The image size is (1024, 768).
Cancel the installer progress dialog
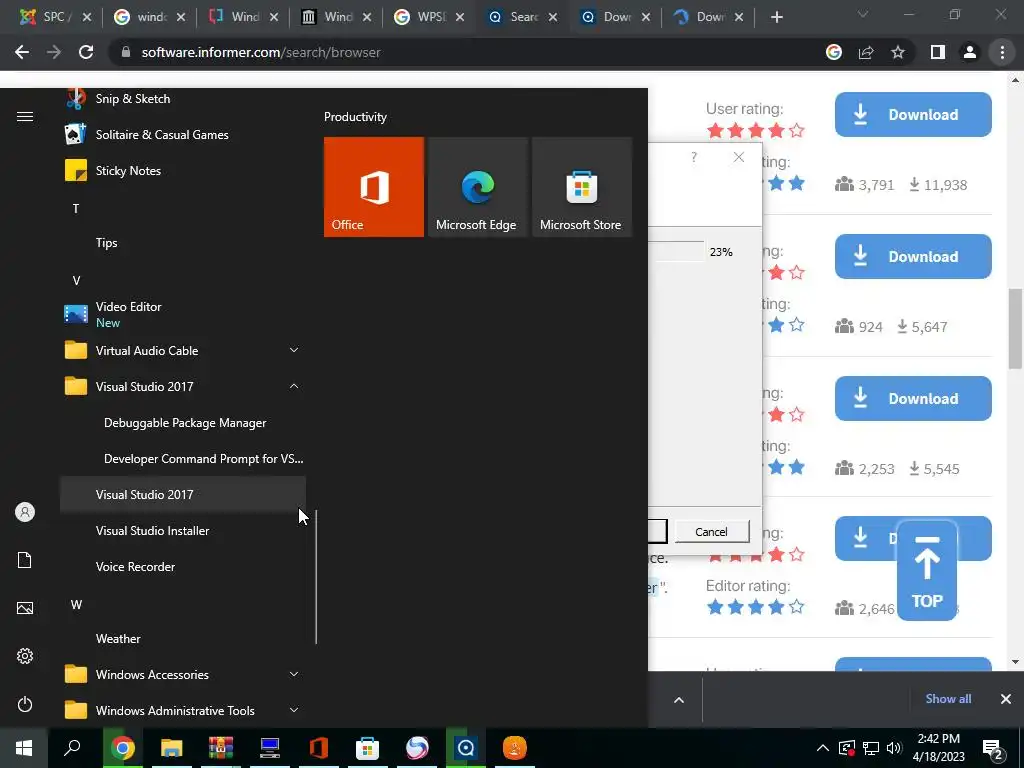point(711,532)
